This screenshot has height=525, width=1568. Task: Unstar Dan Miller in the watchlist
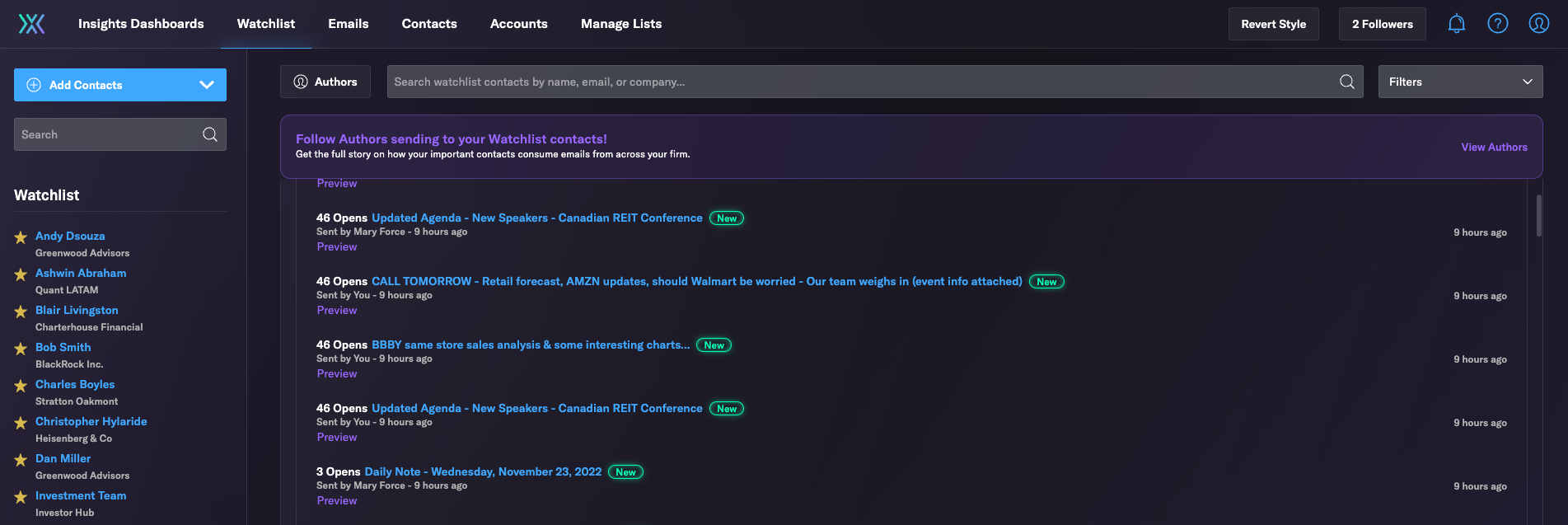21,460
